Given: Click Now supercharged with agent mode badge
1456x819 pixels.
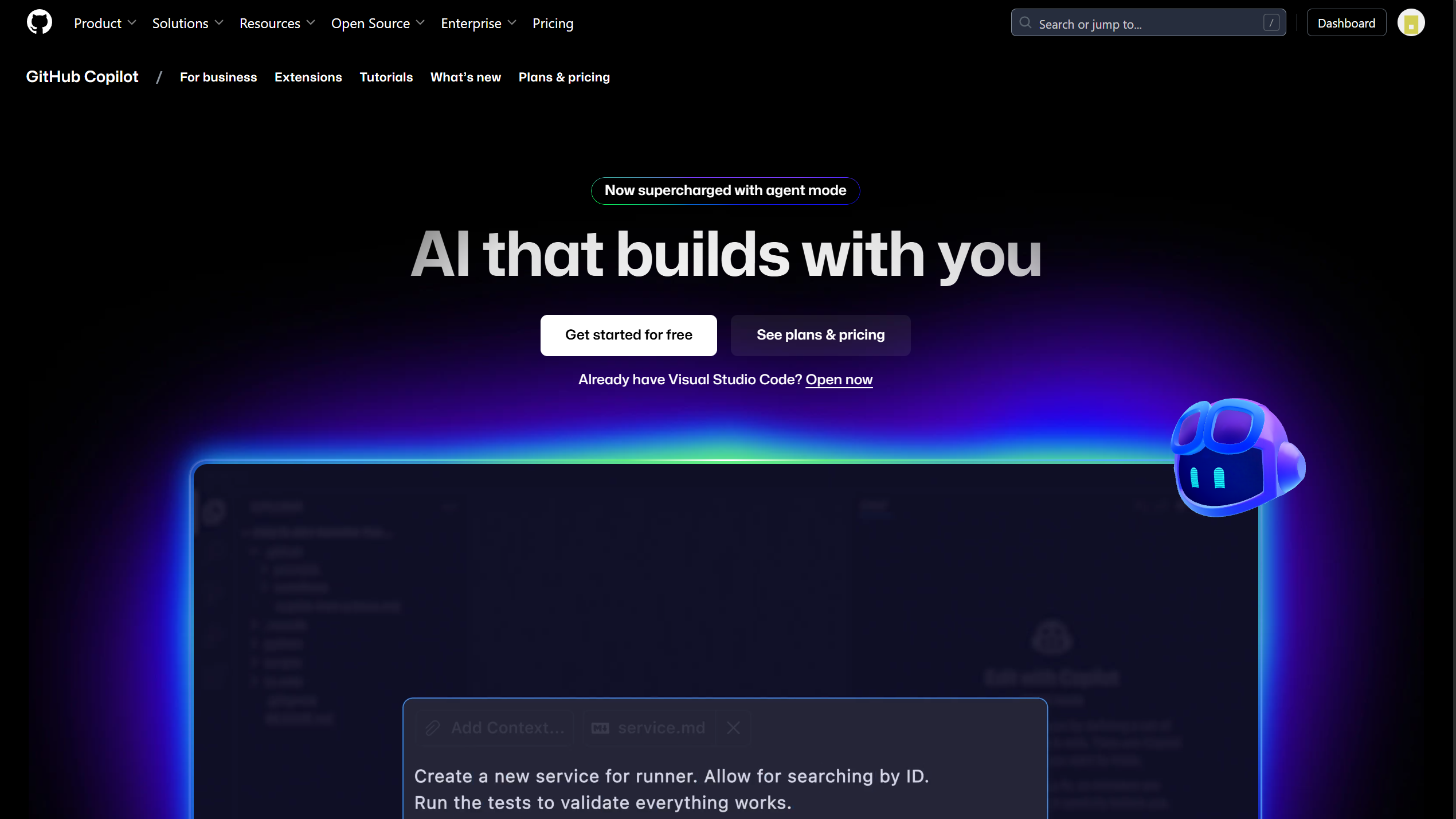Looking at the screenshot, I should coord(725,190).
